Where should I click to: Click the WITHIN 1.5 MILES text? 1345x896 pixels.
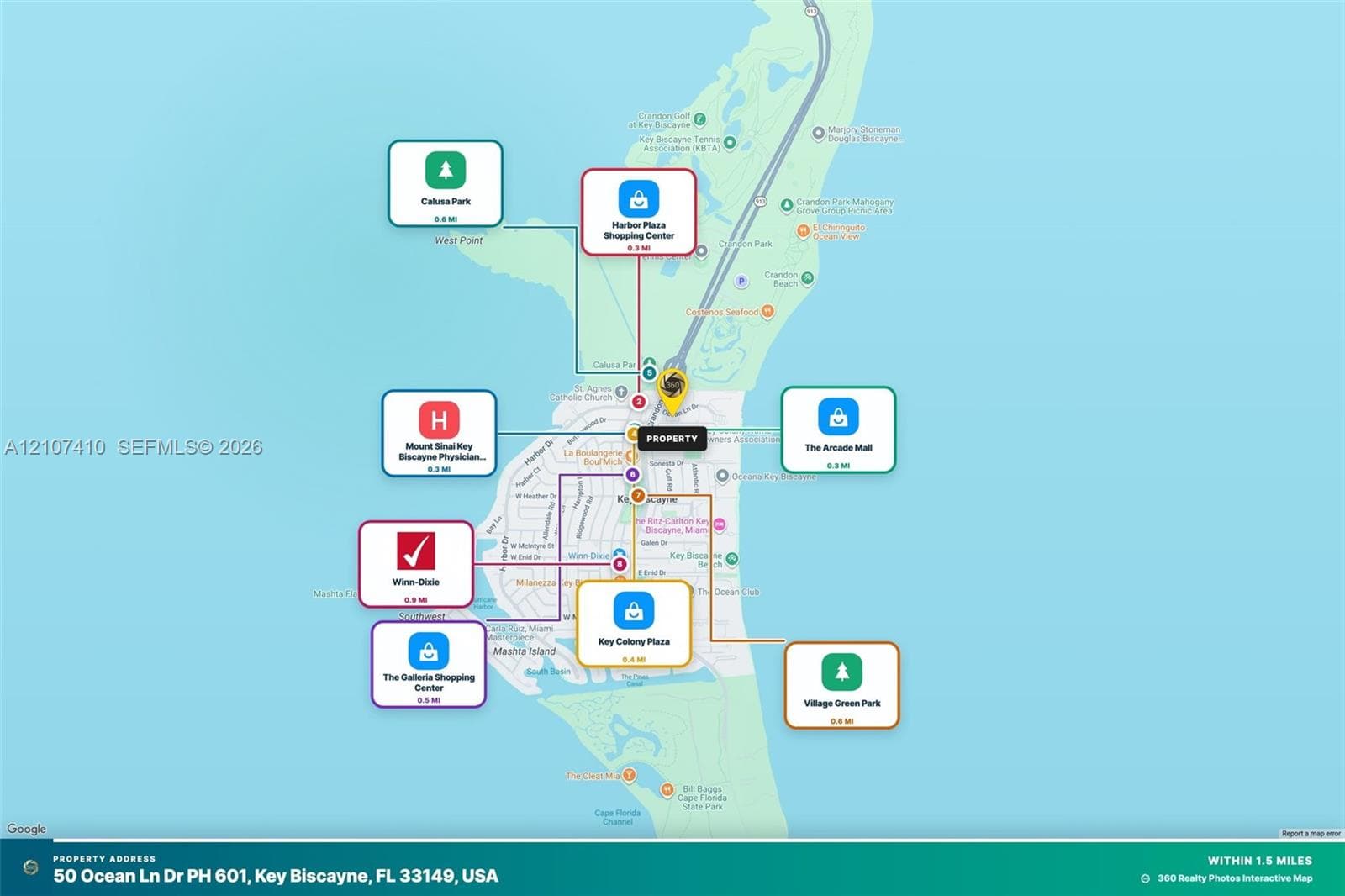1260,861
